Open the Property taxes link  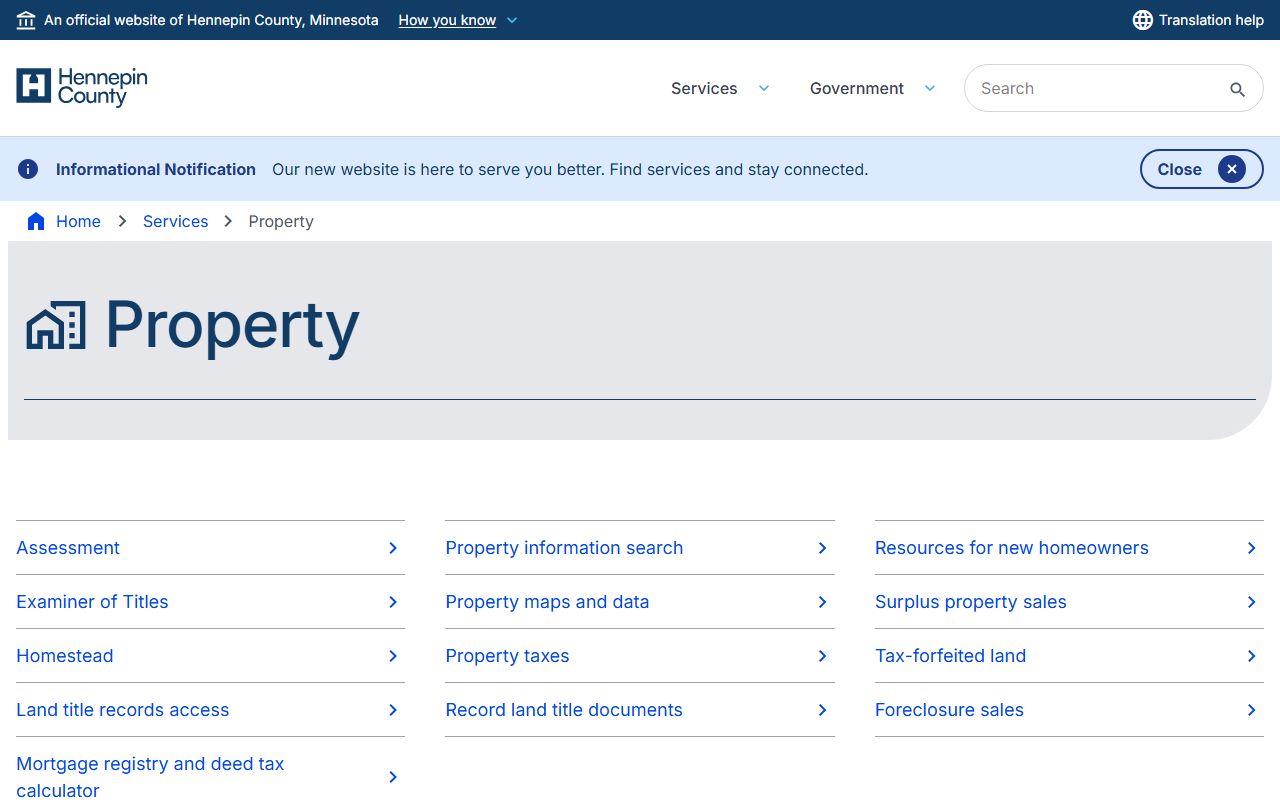(x=507, y=656)
